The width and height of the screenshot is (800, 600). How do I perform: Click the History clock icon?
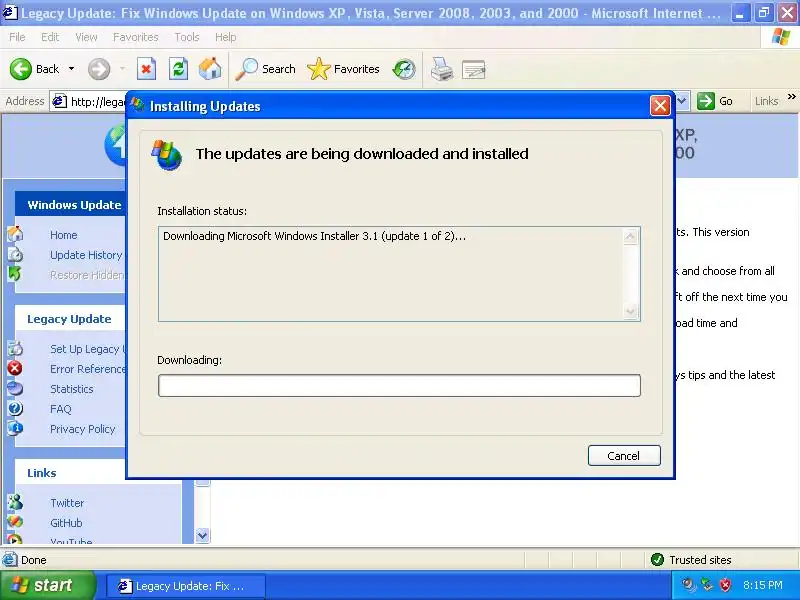[x=404, y=69]
